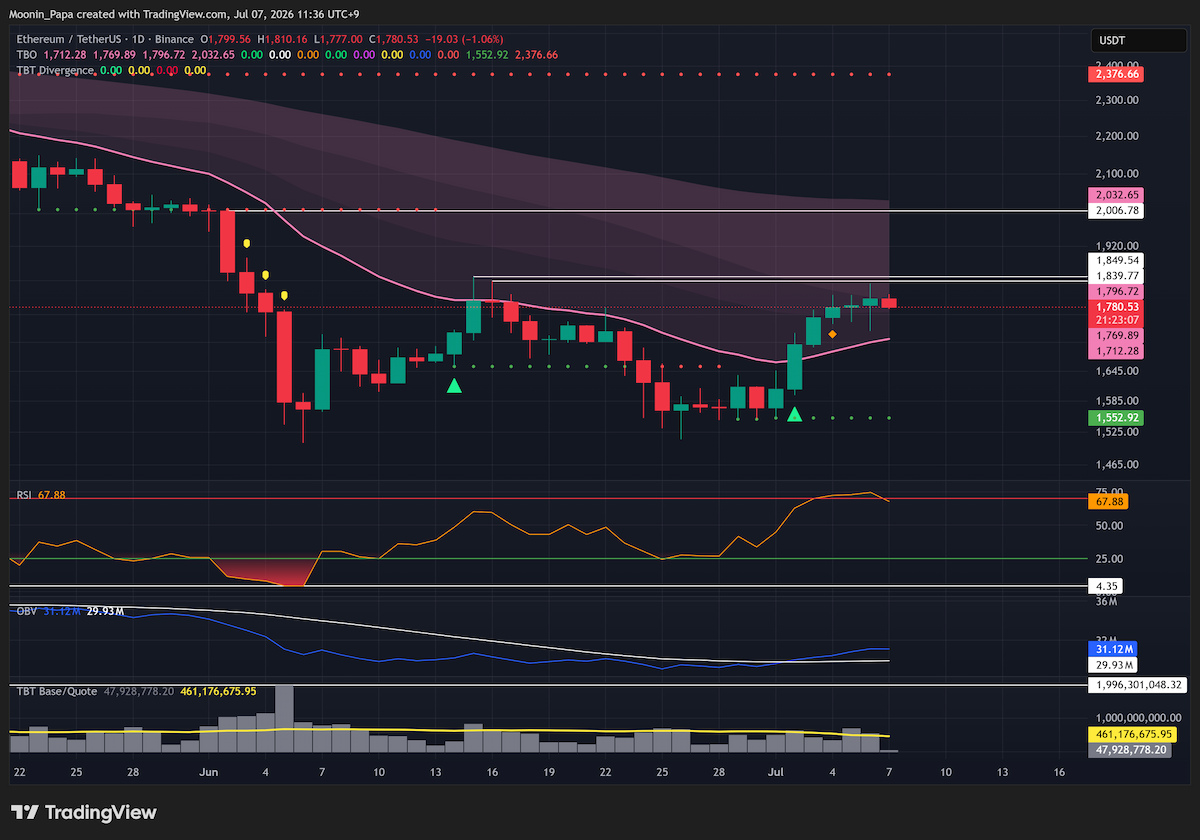1200x840 pixels.
Task: Click the current price label 1,780.53
Action: point(1117,307)
